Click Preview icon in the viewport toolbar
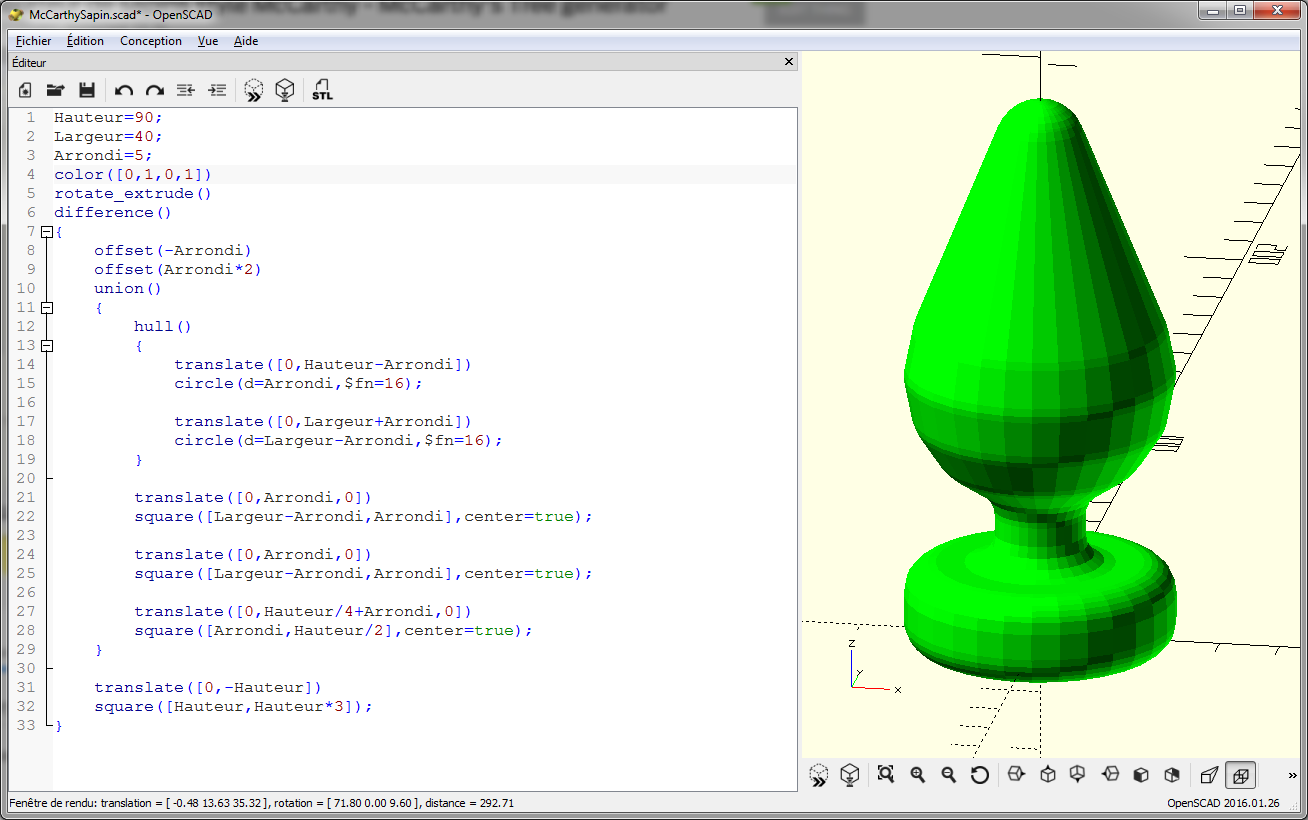The image size is (1308, 820). coord(819,774)
